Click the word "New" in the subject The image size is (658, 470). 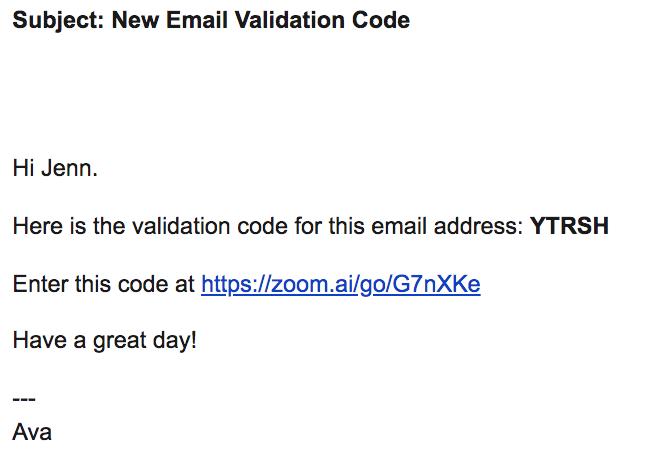[134, 20]
